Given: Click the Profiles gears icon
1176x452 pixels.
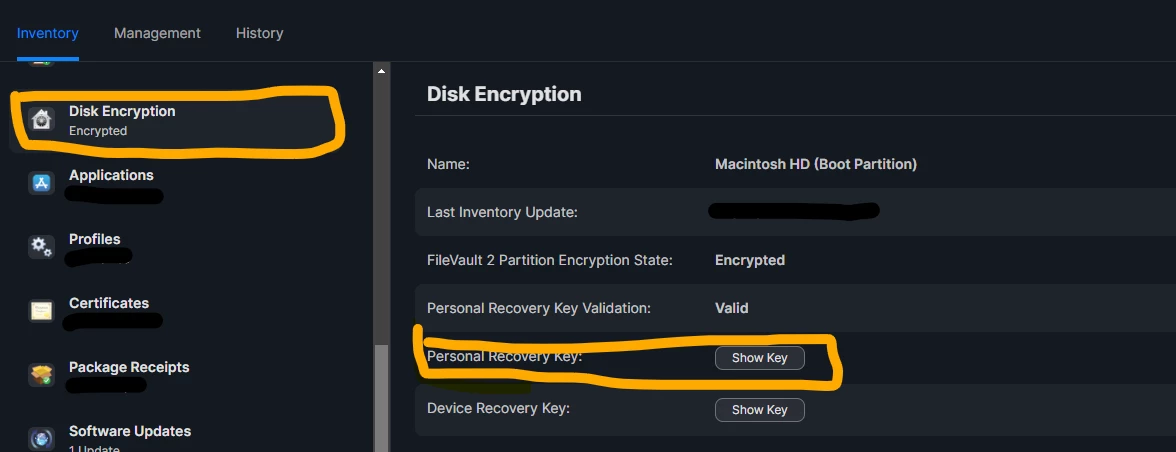Looking at the screenshot, I should pos(41,247).
